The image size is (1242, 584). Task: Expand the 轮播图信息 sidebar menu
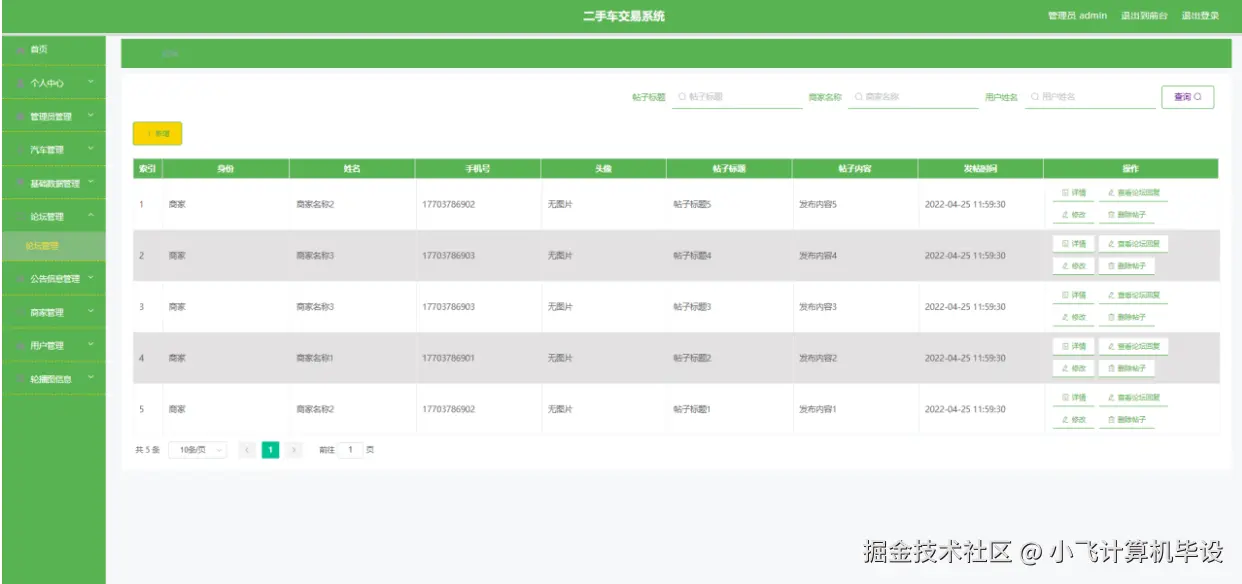tap(53, 379)
